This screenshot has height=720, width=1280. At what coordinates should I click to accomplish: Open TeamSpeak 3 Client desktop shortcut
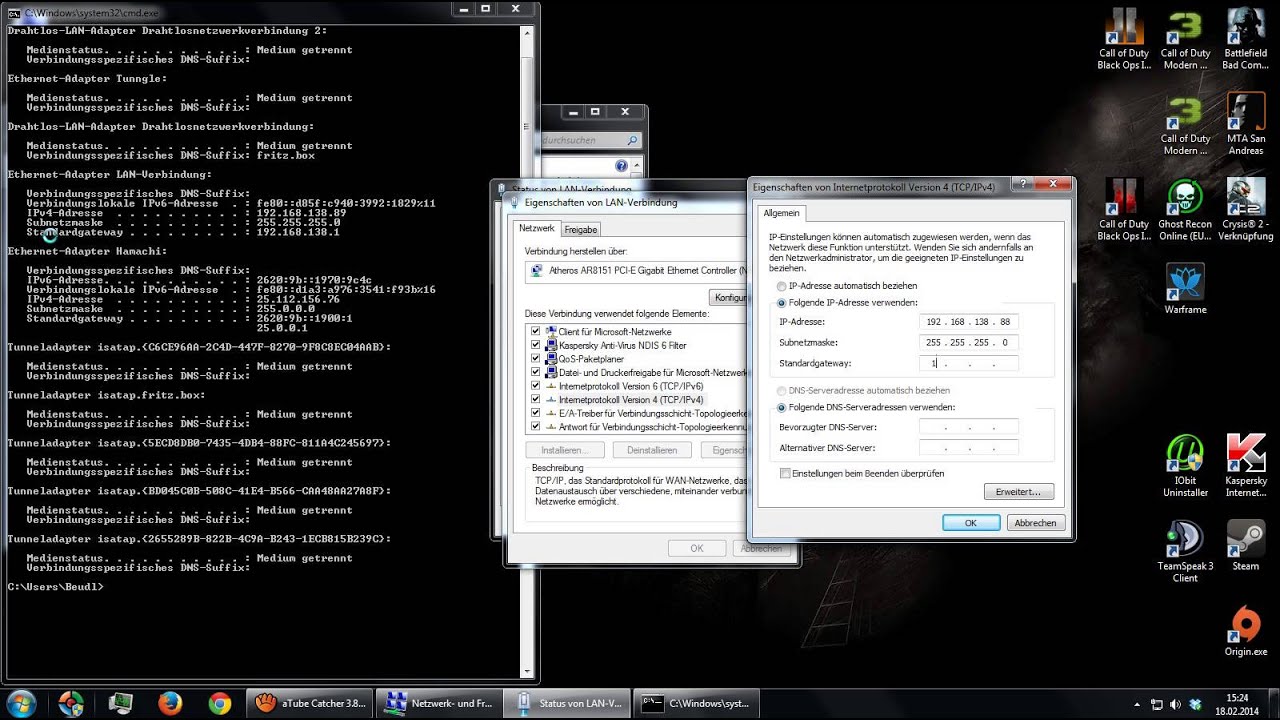pyautogui.click(x=1185, y=552)
